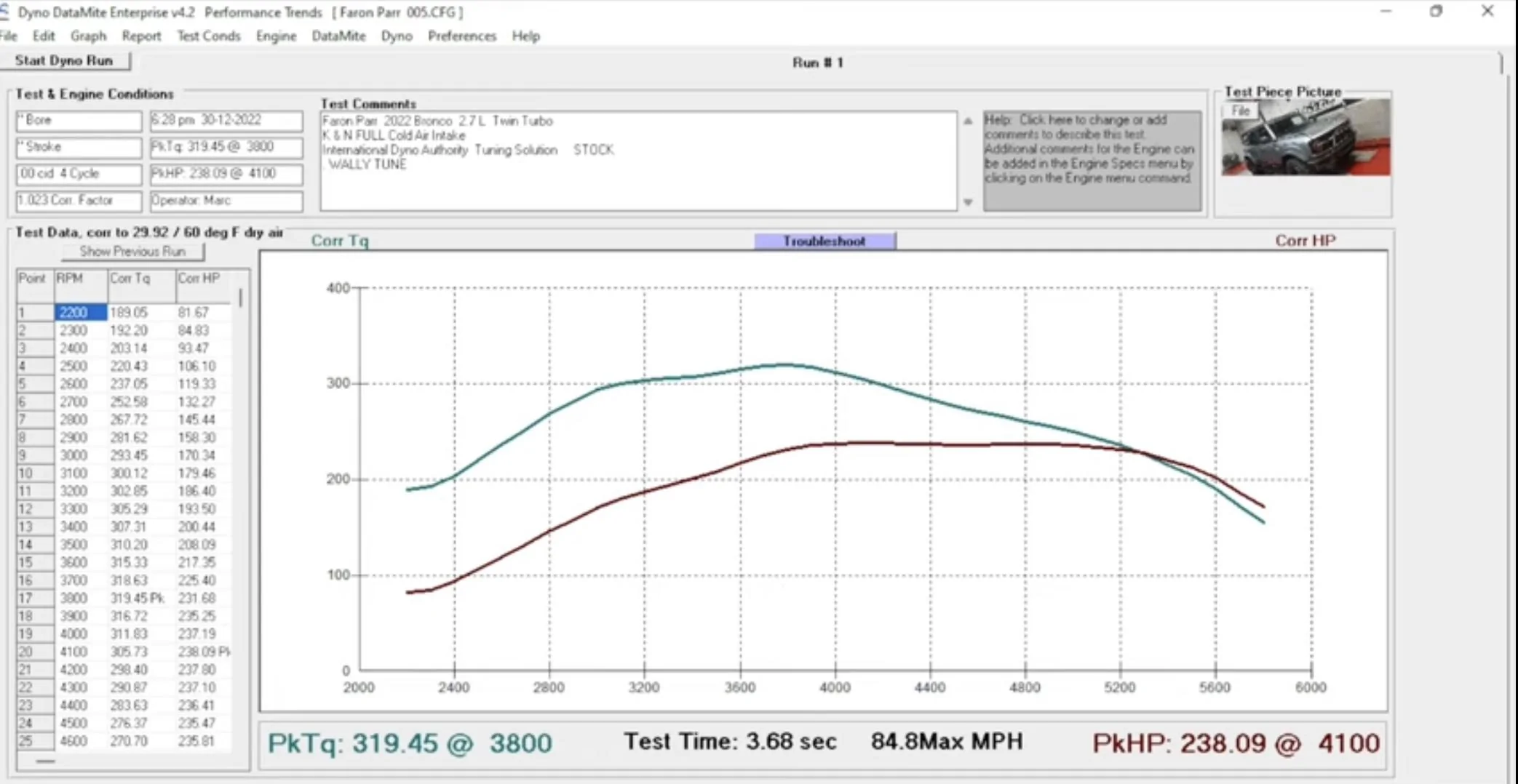
Task: Click File button on Test Piece Picture
Action: (x=1240, y=111)
